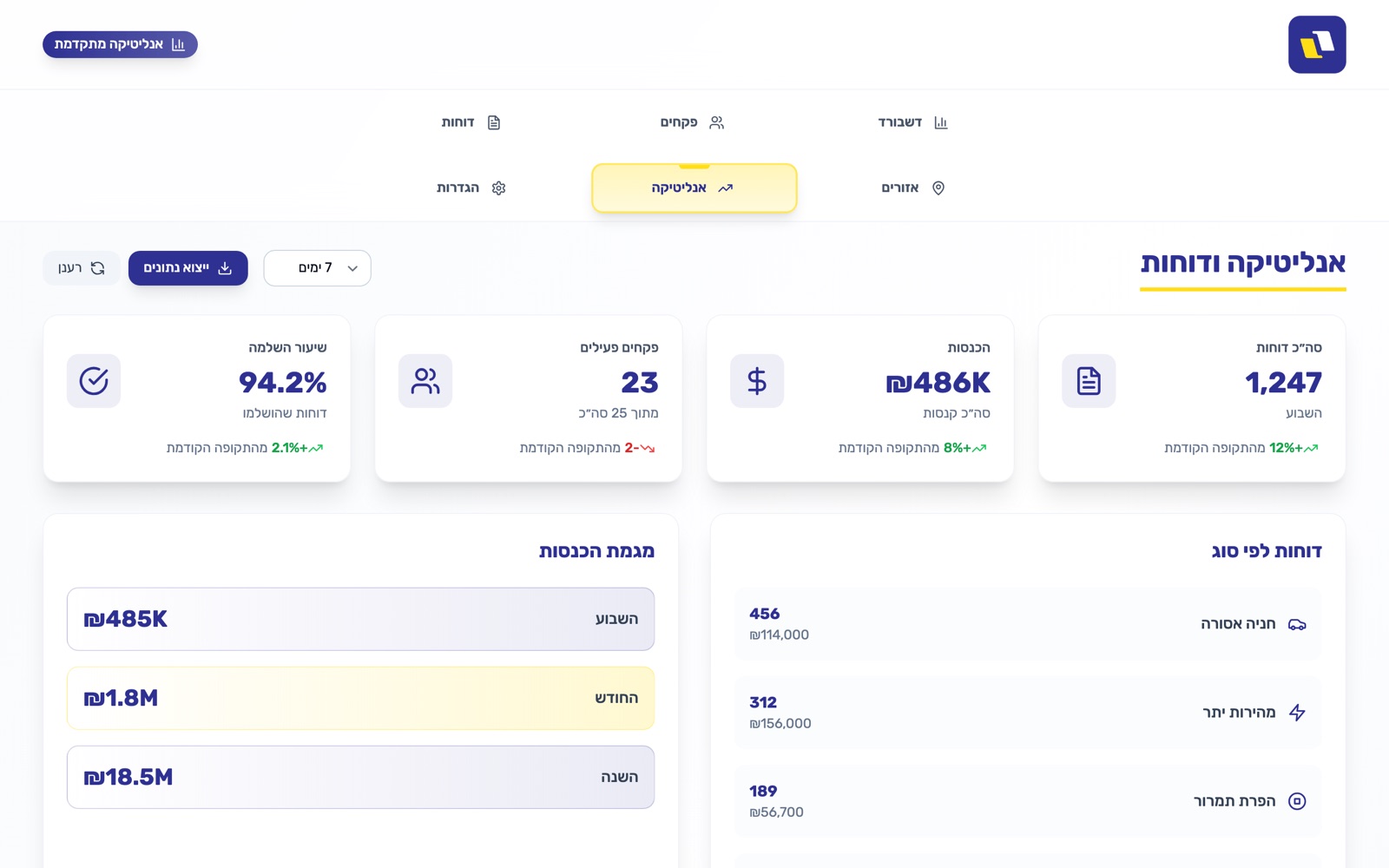Click the download icon in export button
This screenshot has width=1389, height=868.
click(225, 268)
